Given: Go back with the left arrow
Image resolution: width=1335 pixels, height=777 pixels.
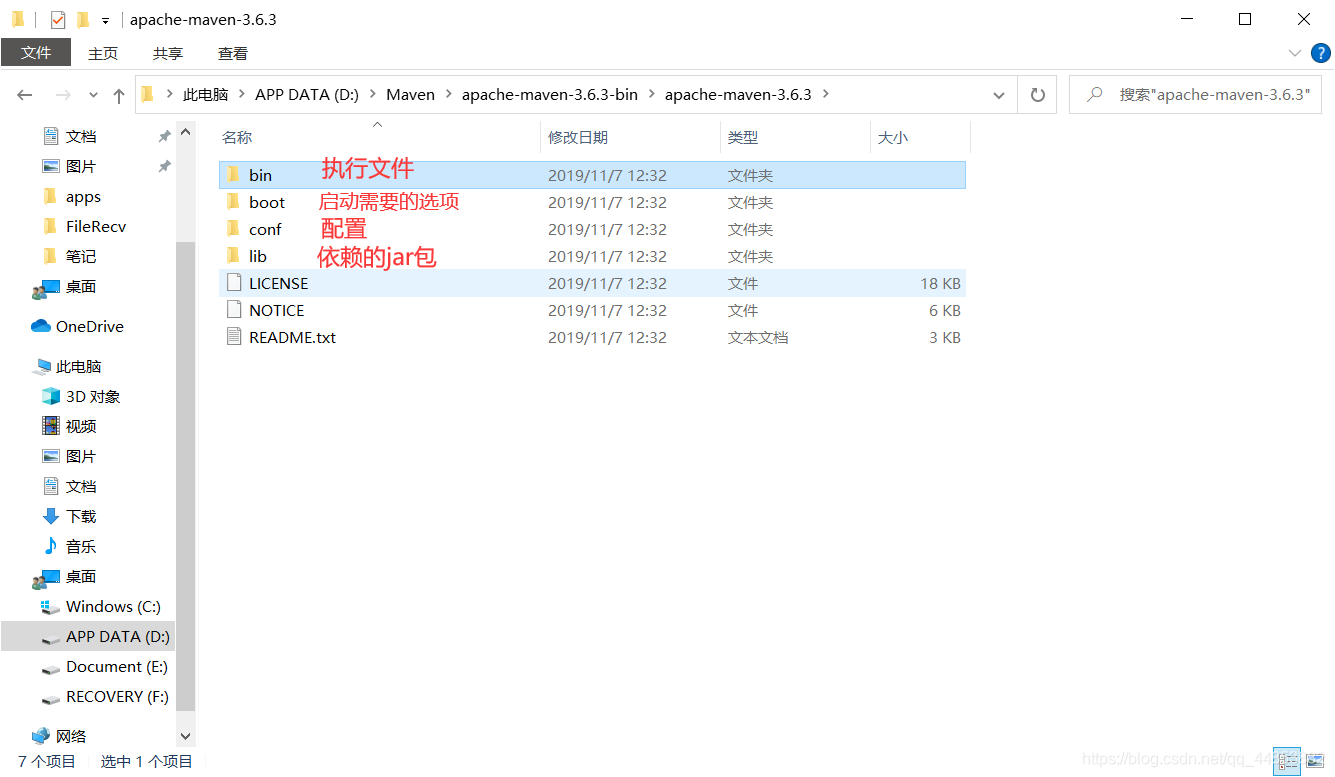Looking at the screenshot, I should coord(25,95).
